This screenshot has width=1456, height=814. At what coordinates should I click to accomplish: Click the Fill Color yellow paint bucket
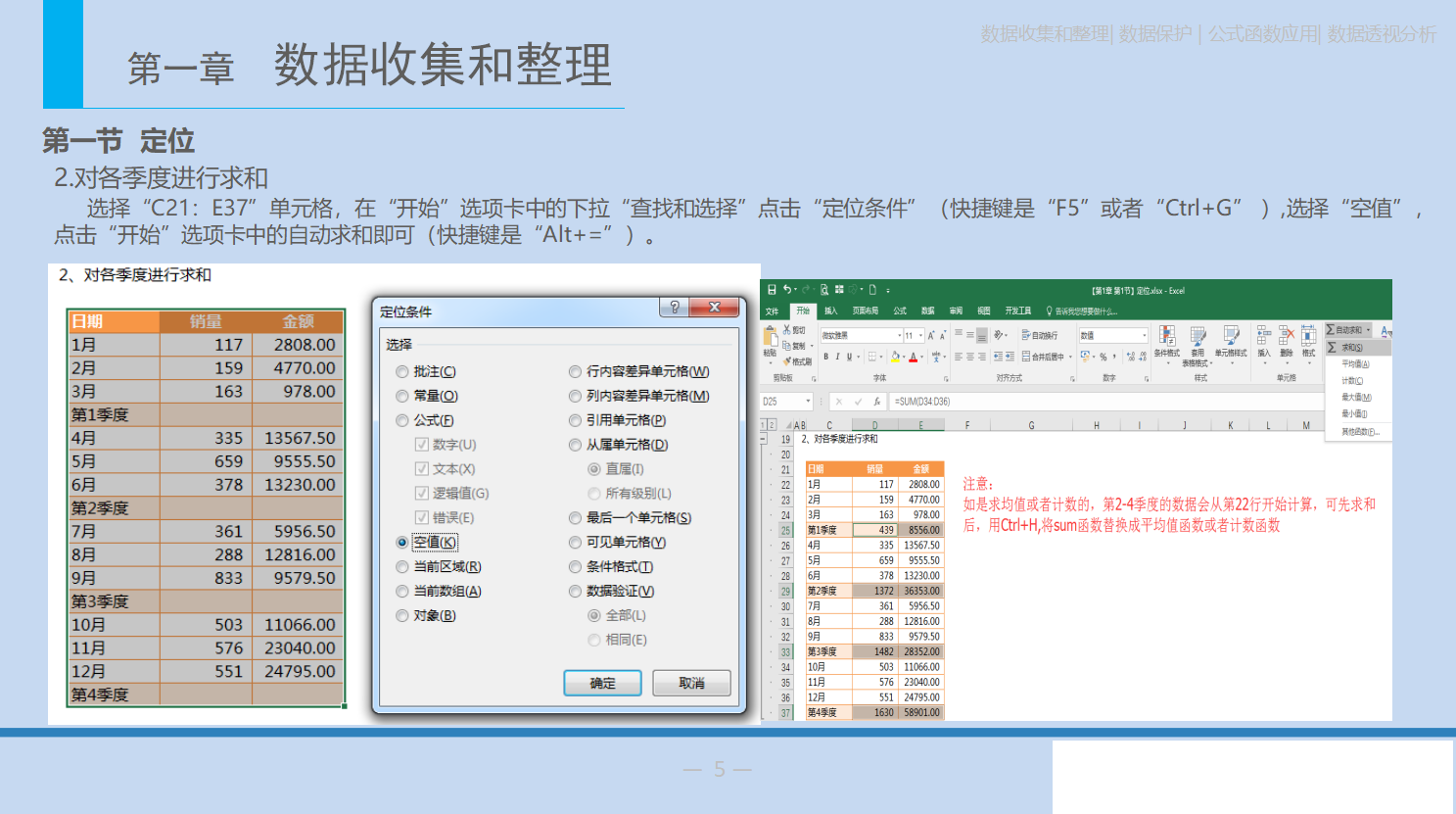point(895,357)
